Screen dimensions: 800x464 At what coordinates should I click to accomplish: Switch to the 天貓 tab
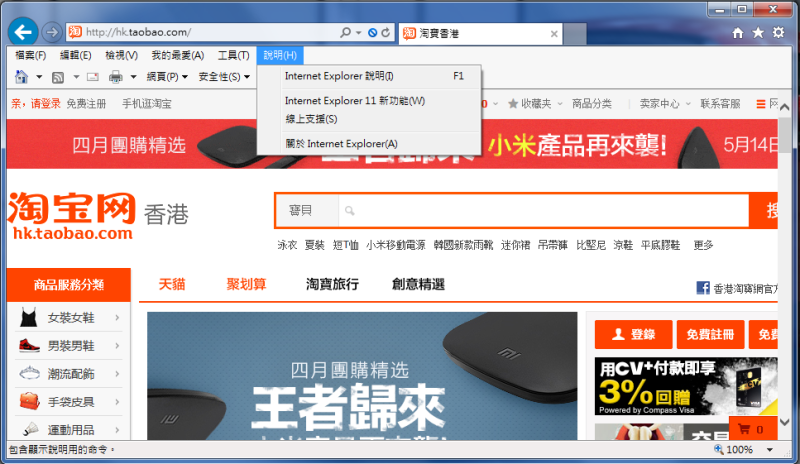(x=172, y=284)
